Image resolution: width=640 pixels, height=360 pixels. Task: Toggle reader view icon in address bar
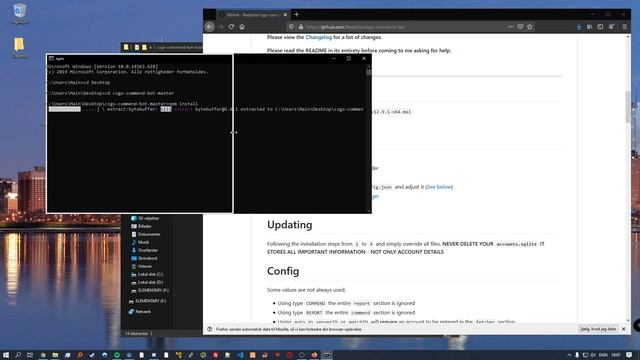(520, 27)
